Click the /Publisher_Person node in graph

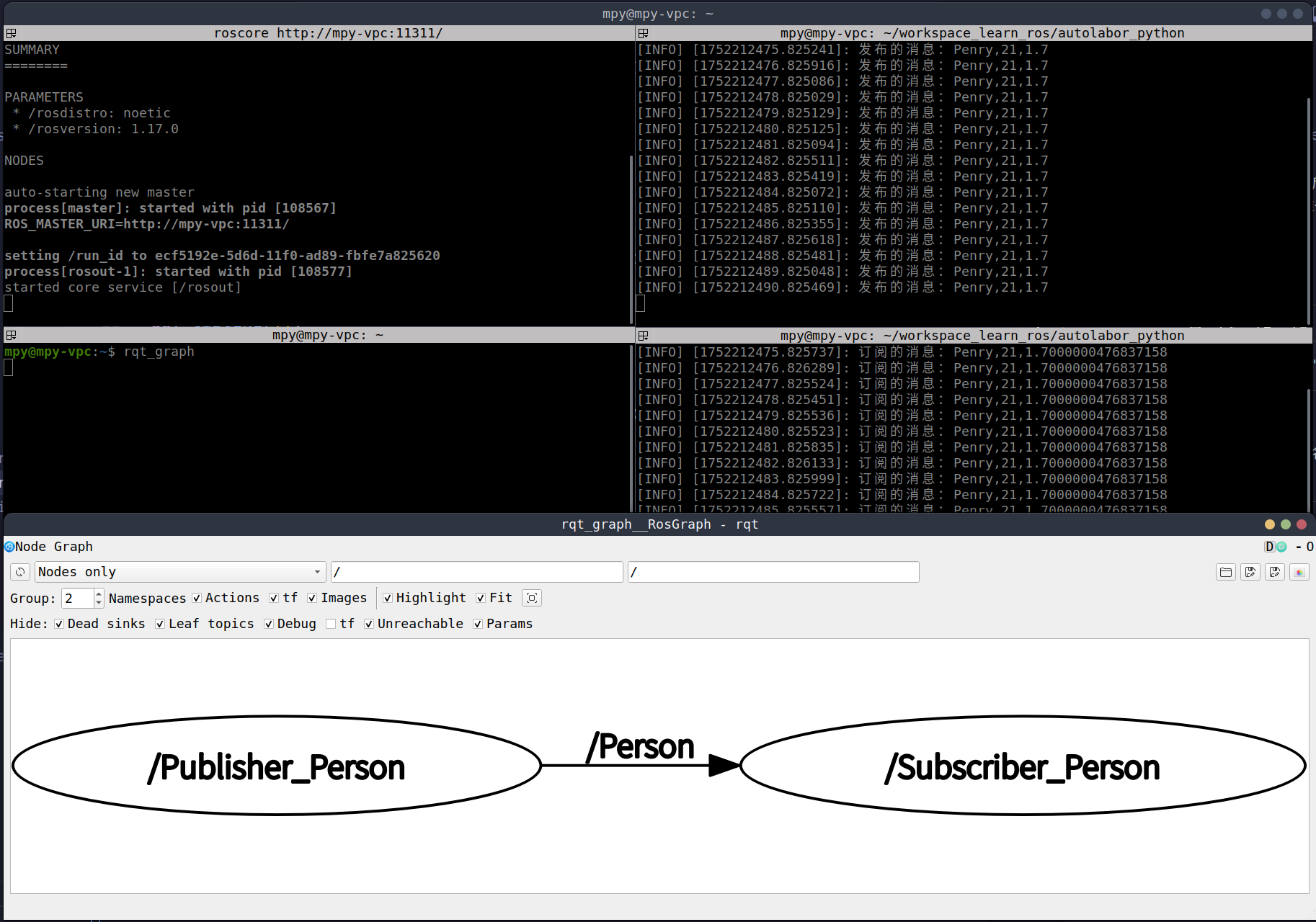point(276,766)
